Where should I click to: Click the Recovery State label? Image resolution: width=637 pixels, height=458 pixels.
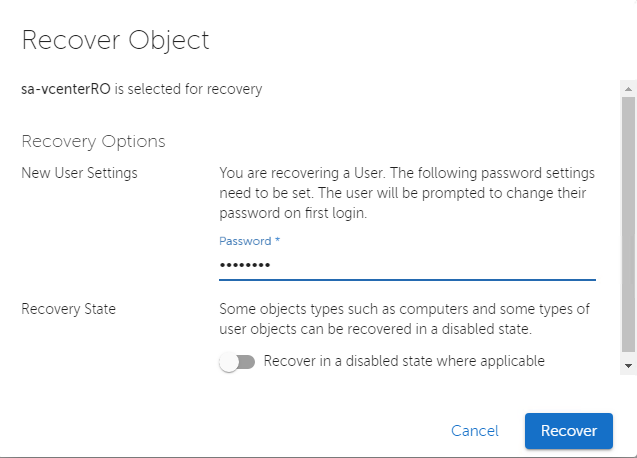(x=68, y=309)
